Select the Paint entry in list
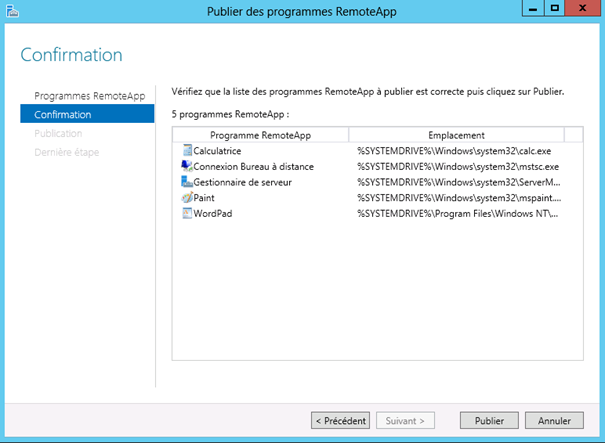 click(x=204, y=198)
